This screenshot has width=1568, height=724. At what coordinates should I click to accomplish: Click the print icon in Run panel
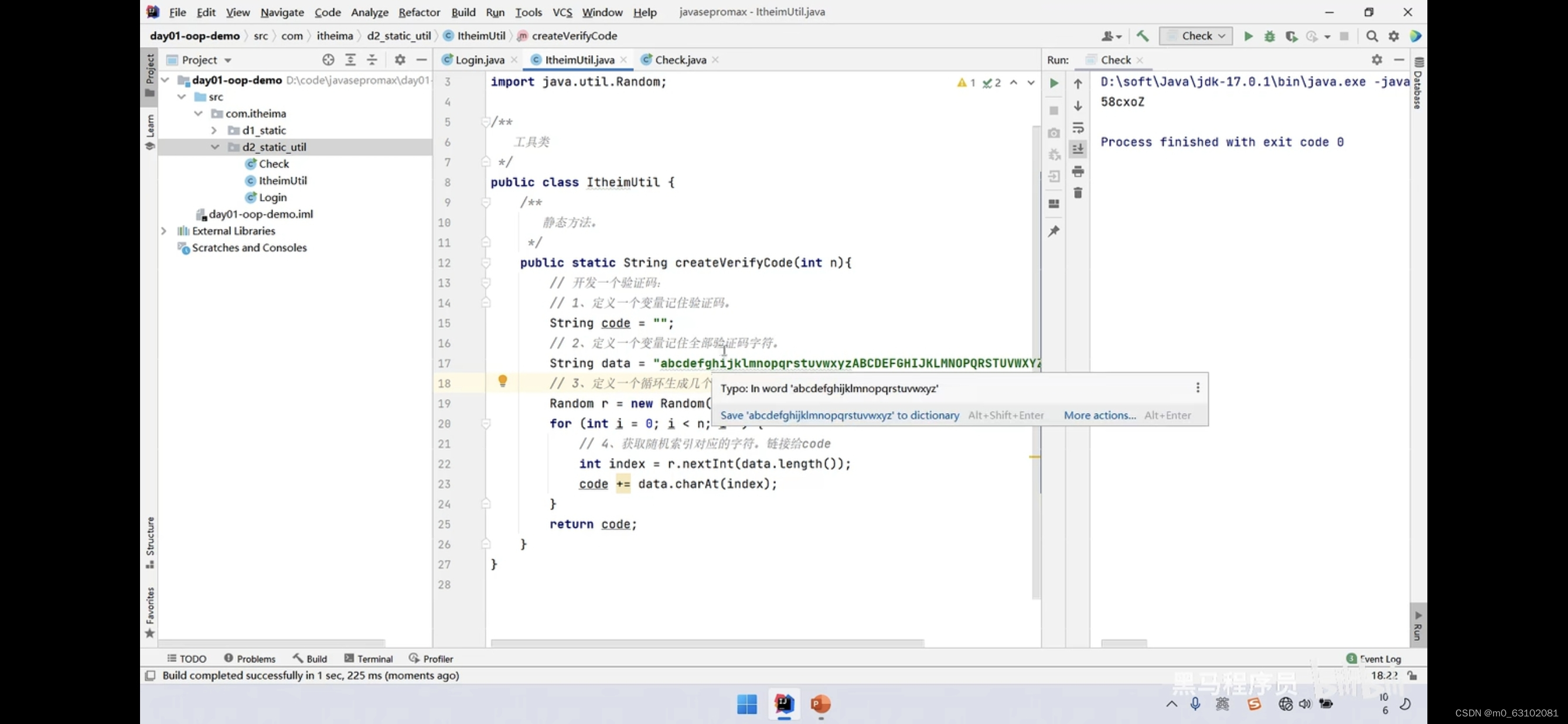pyautogui.click(x=1078, y=172)
